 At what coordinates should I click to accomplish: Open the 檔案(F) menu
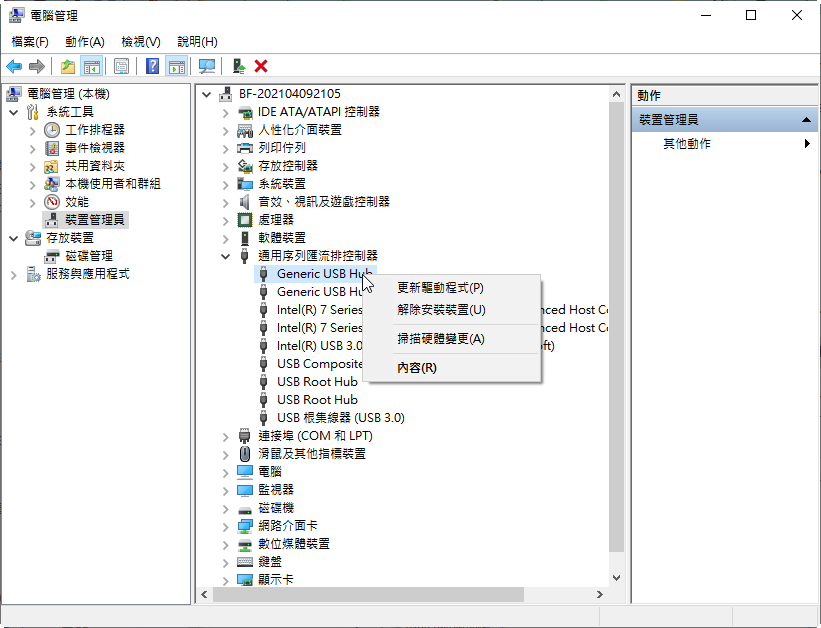pos(30,42)
